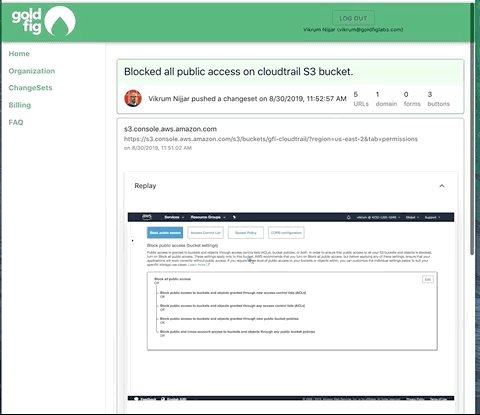Open FAQ in sidebar
480x415 pixels.
tap(16, 122)
